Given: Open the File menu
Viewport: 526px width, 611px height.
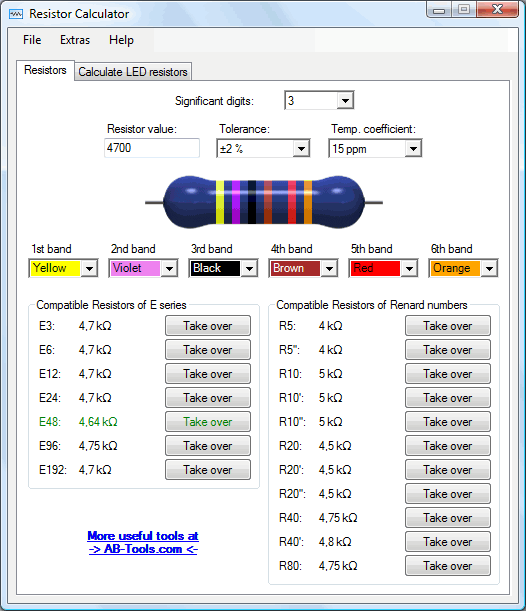Looking at the screenshot, I should pyautogui.click(x=32, y=40).
